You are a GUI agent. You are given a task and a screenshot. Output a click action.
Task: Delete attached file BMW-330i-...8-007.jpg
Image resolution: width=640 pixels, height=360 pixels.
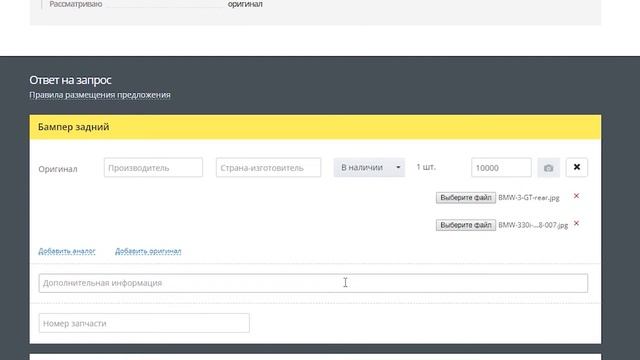pos(576,224)
